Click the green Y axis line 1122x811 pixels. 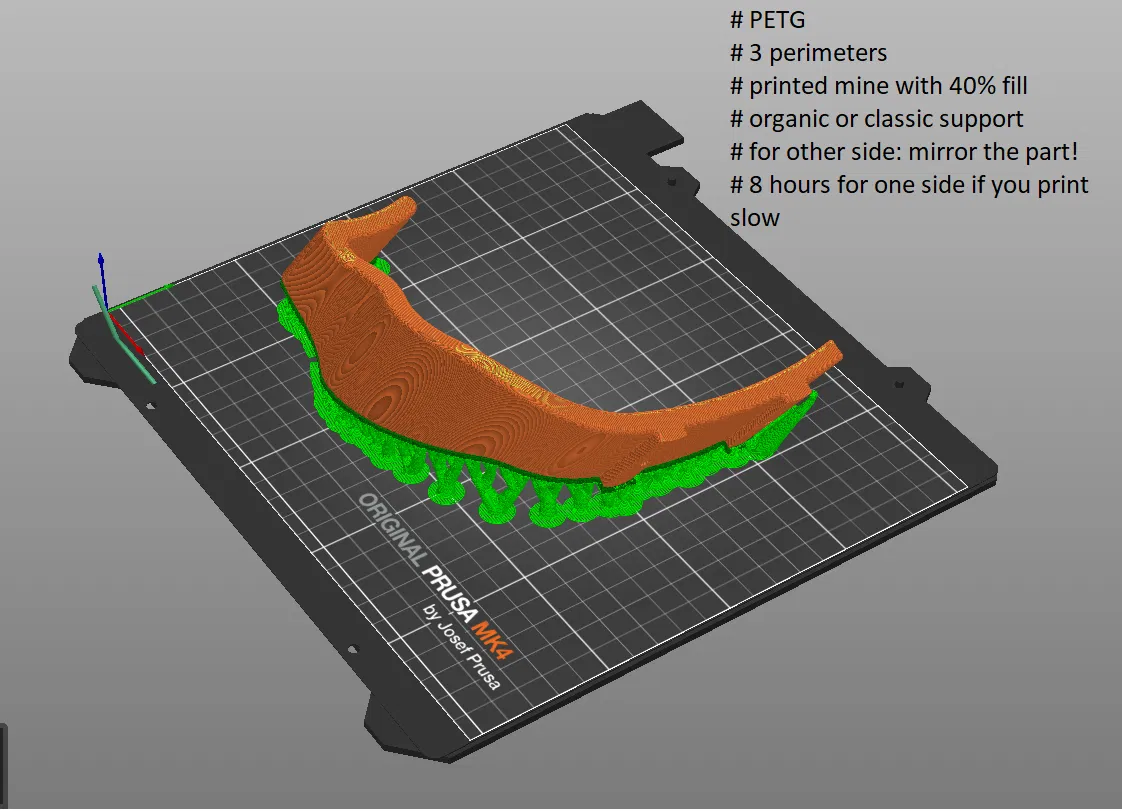pyautogui.click(x=140, y=298)
